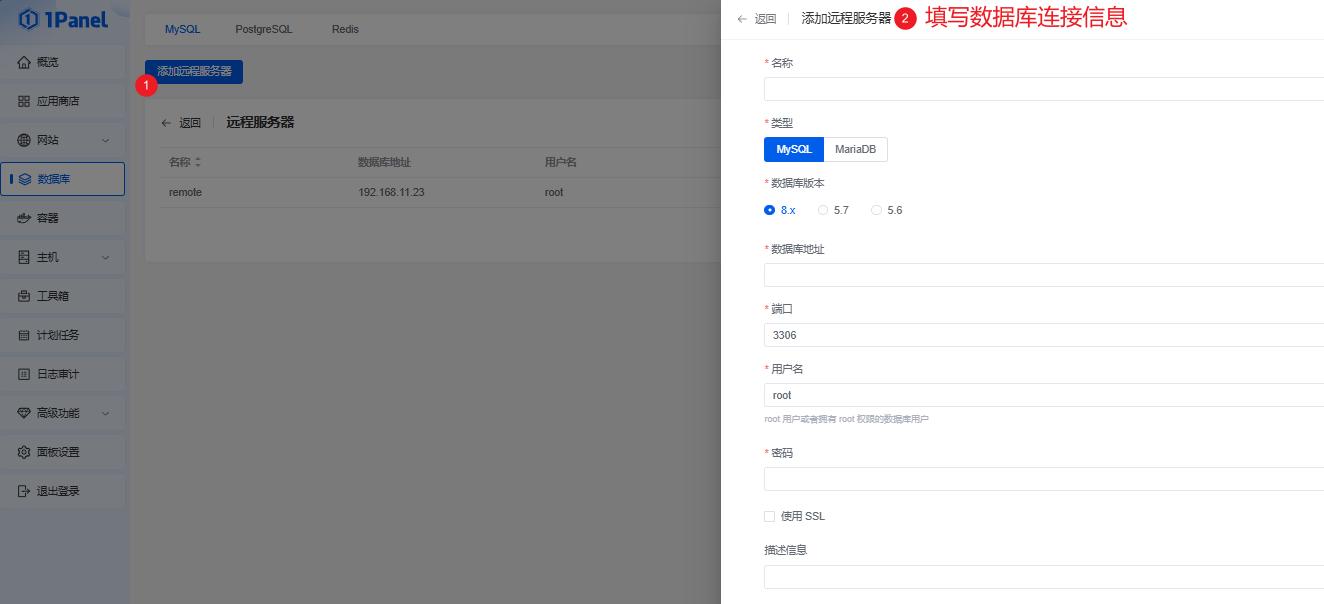Click the 退出登录 logout icon
The width and height of the screenshot is (1324, 604).
coord(25,491)
